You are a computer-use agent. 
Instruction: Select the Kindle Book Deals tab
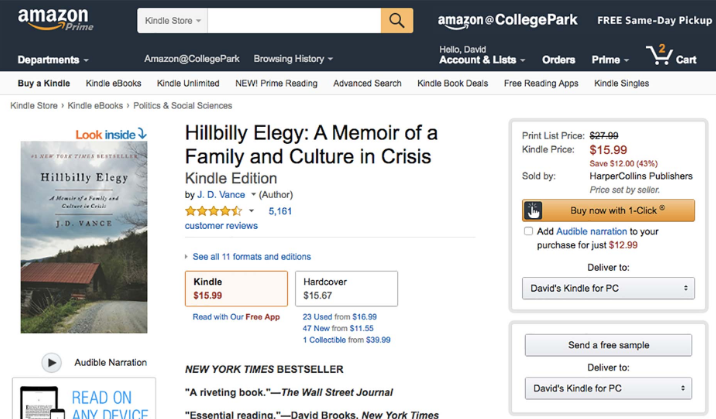pyautogui.click(x=452, y=83)
